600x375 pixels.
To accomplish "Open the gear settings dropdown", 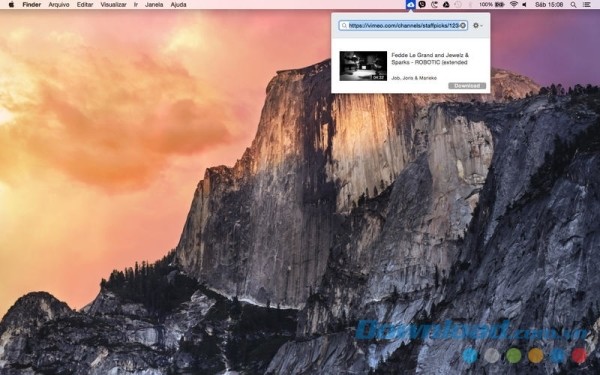I will (x=478, y=26).
